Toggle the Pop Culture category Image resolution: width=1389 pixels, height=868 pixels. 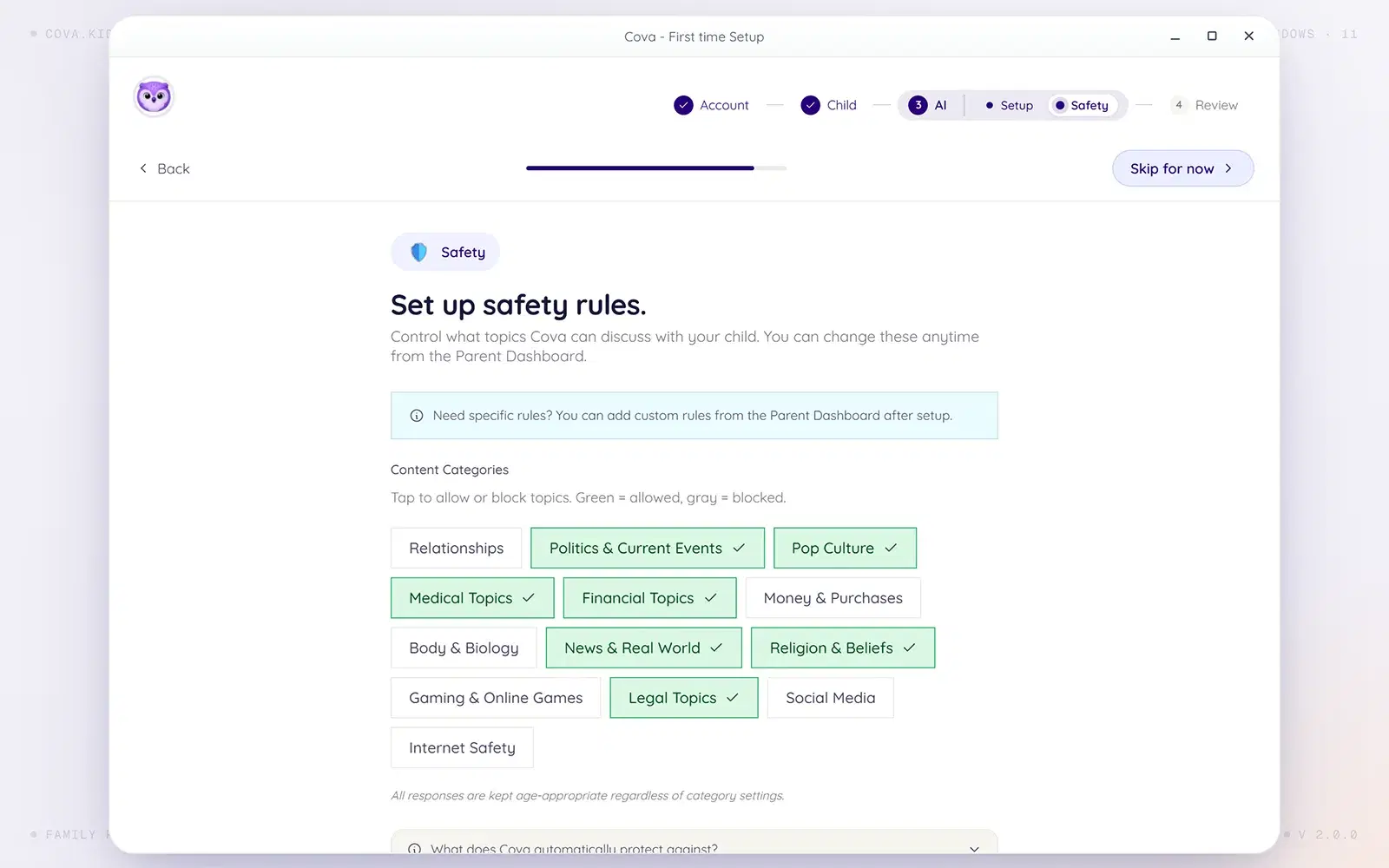pyautogui.click(x=845, y=548)
